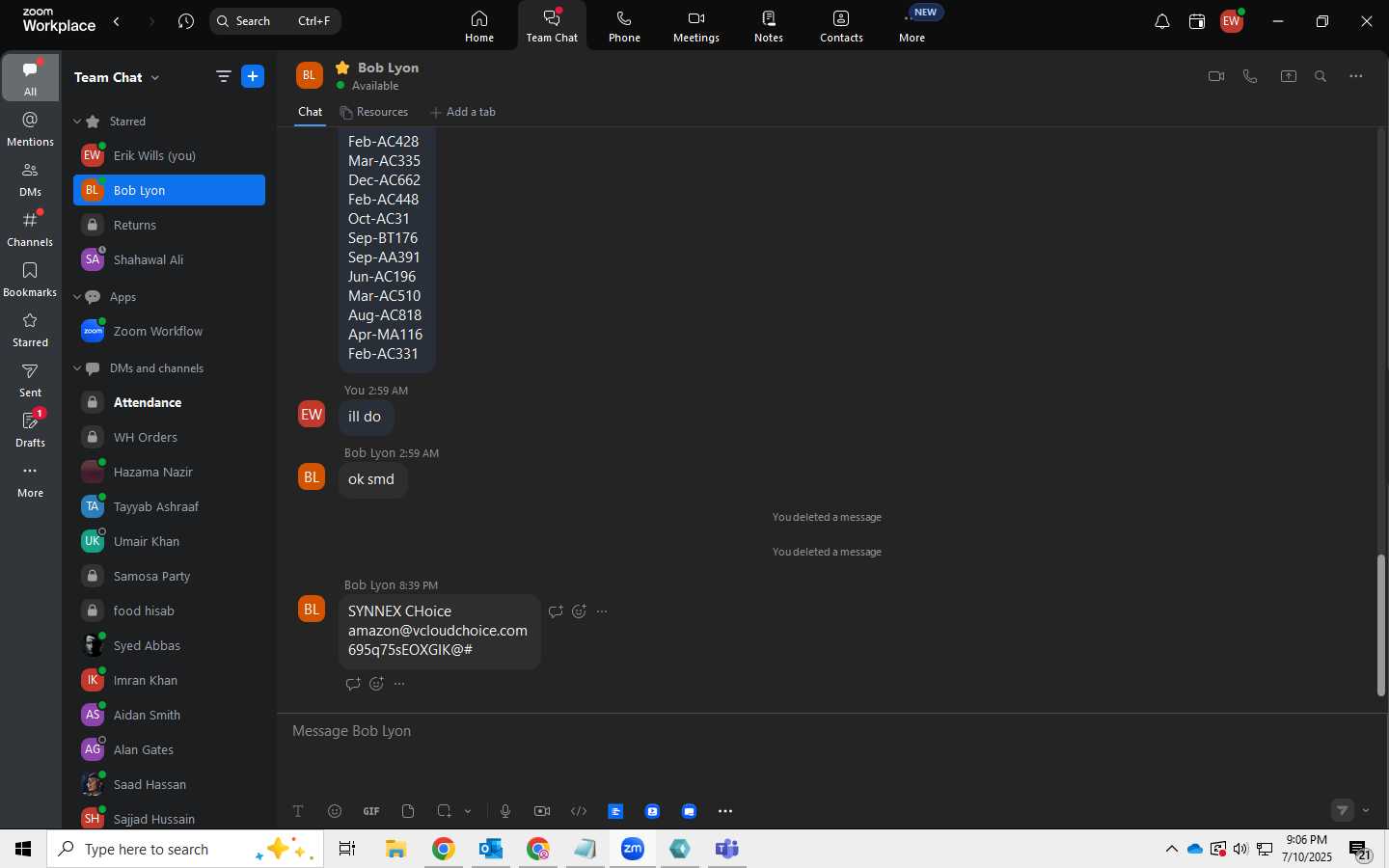Open the Bookmarks sidebar section
This screenshot has width=1389, height=868.
point(30,280)
